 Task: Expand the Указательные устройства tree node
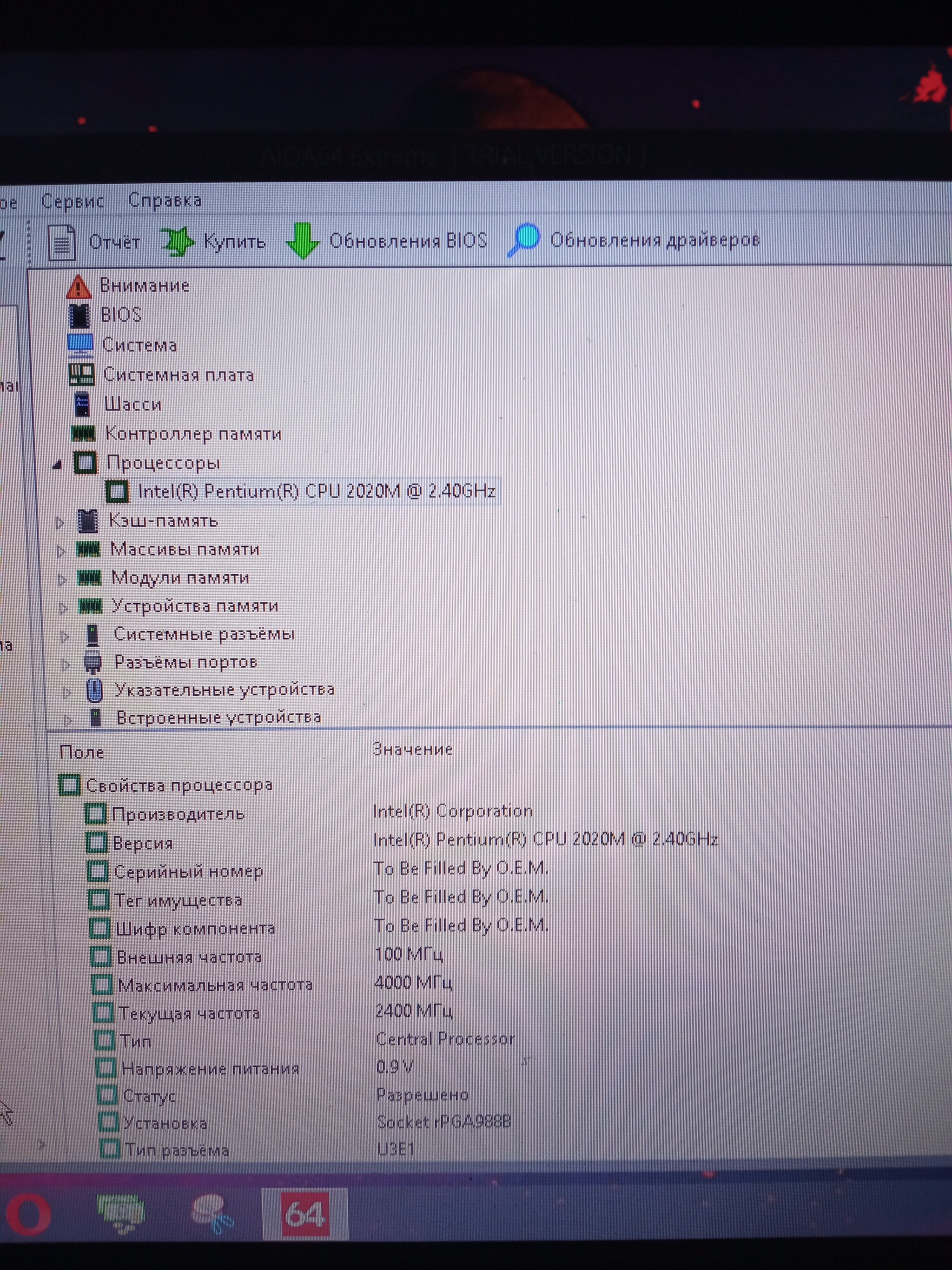[x=67, y=692]
